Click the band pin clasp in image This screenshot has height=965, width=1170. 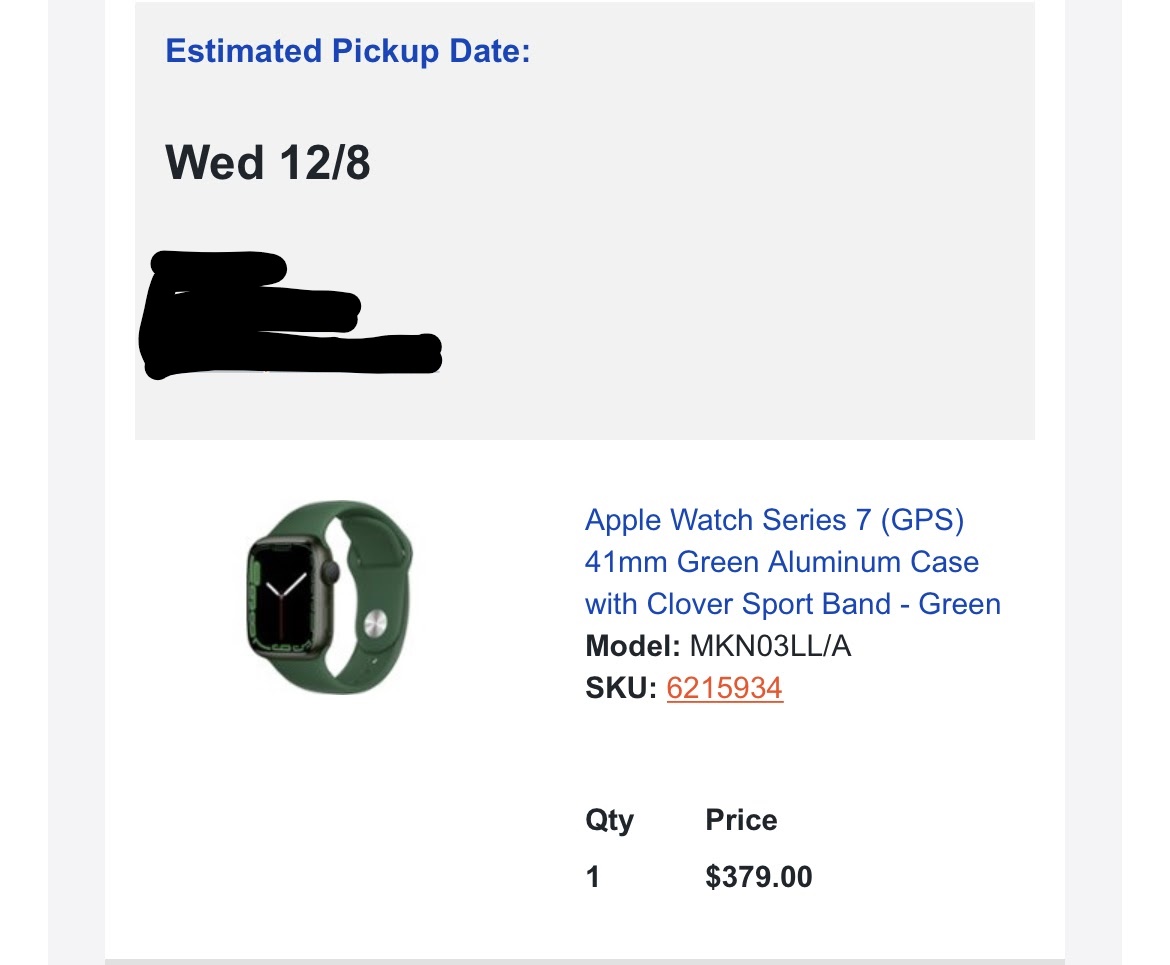(376, 625)
